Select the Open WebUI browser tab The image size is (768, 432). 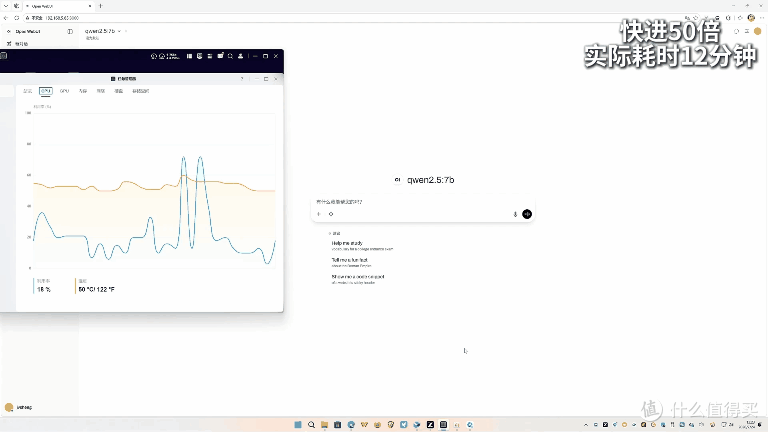tap(59, 6)
